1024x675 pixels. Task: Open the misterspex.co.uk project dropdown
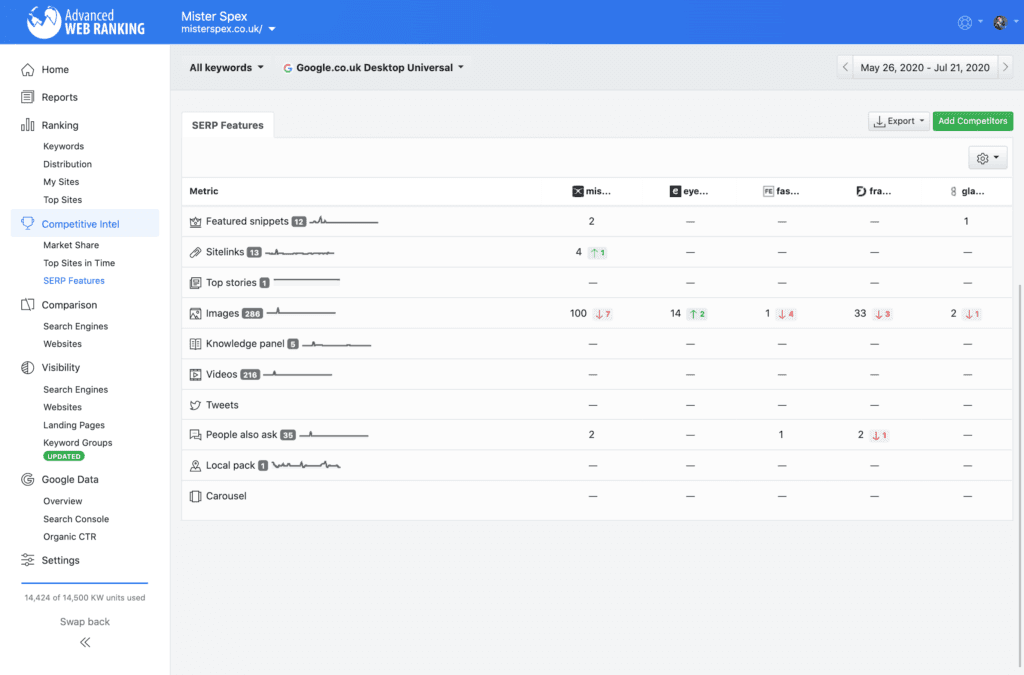pos(228,29)
